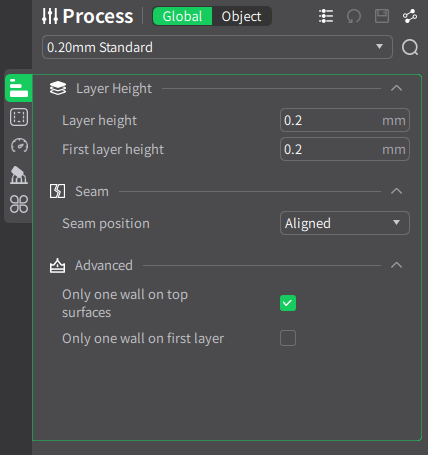This screenshot has width=428, height=455.
Task: Enable Only one wall on first layer
Action: coord(288,338)
